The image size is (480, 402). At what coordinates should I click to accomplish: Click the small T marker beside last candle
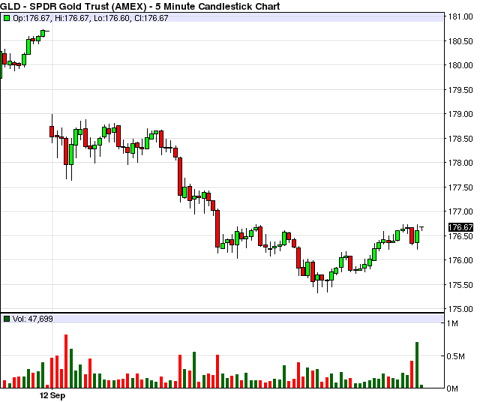point(422,228)
